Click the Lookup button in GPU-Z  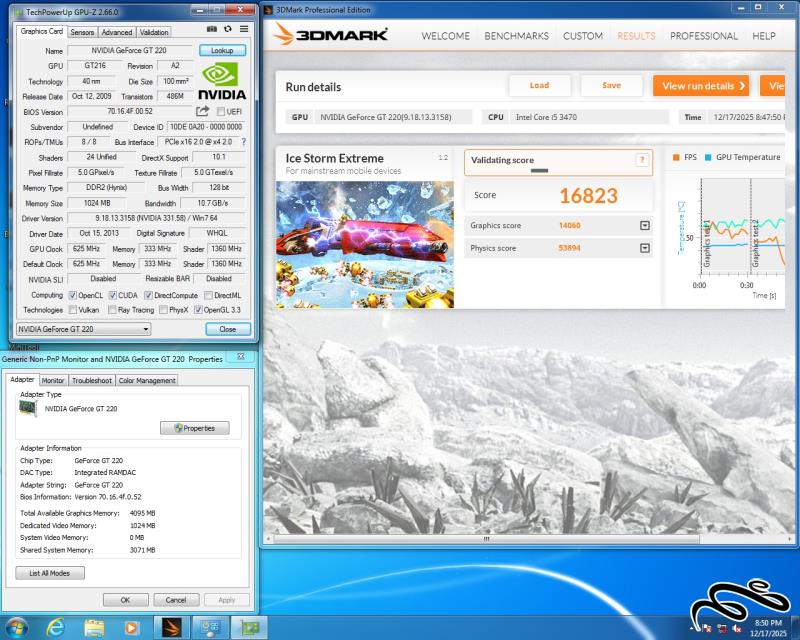(222, 50)
